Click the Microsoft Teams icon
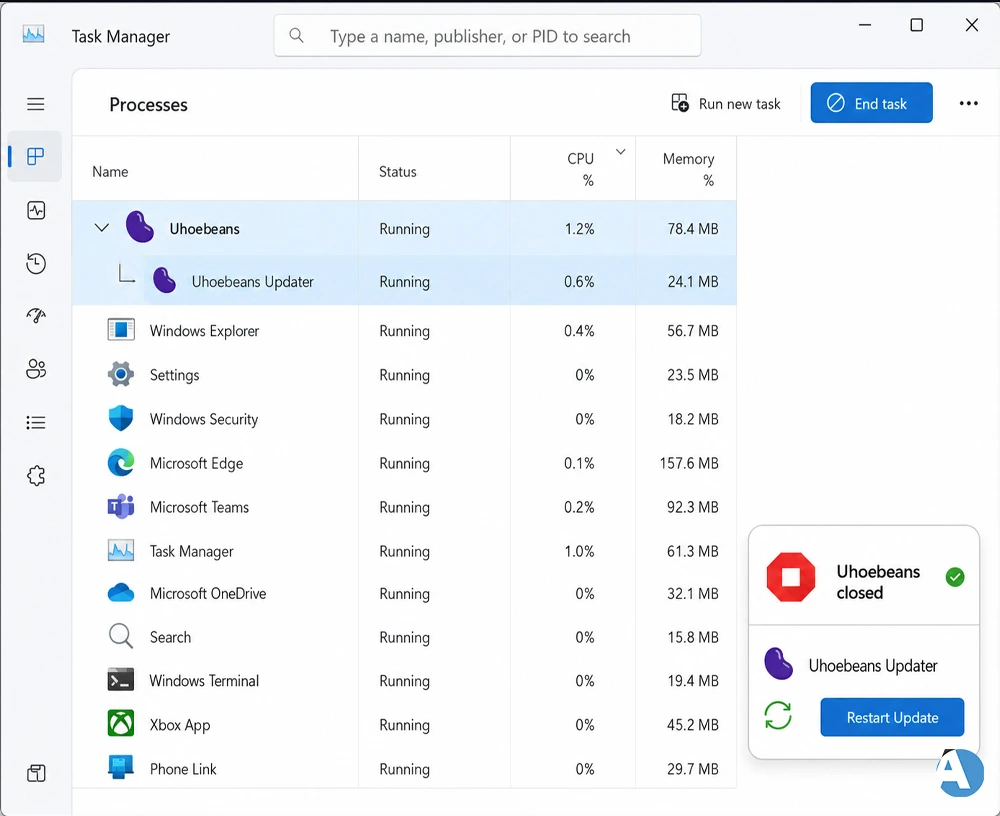 [x=121, y=507]
